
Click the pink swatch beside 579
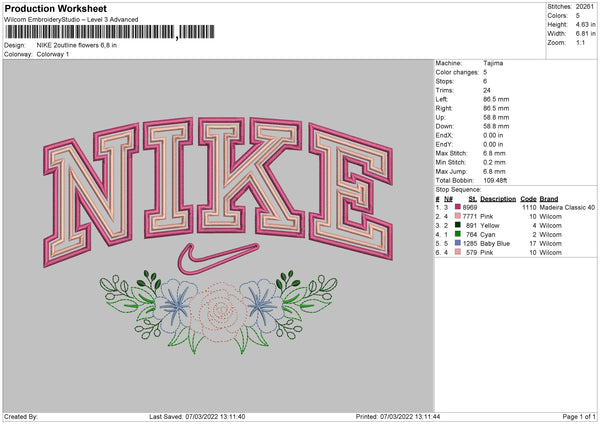[x=458, y=252]
